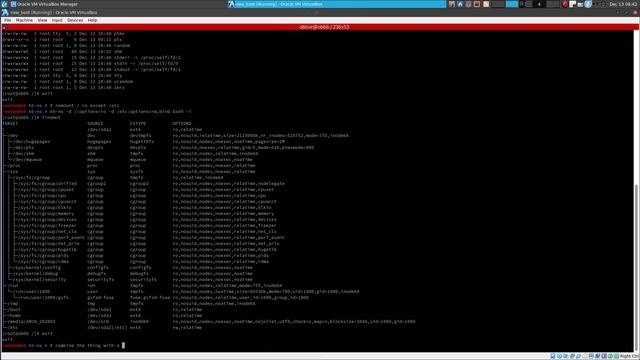Viewport: 640px width, 360px height.
Task: Select the highlighted blue workspace in the switcher
Action: 512,4
